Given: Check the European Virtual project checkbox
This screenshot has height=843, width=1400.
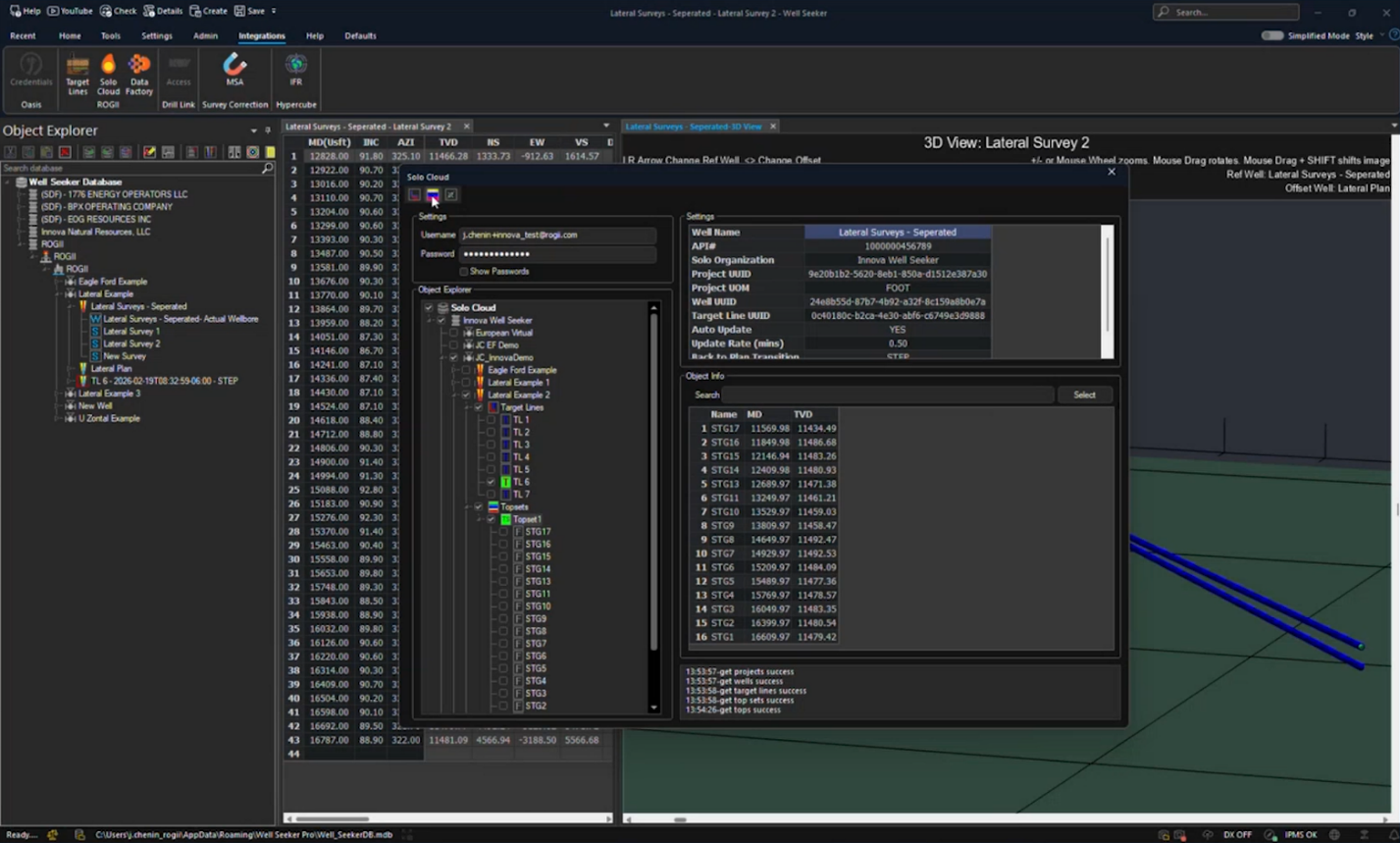Looking at the screenshot, I should (453, 333).
